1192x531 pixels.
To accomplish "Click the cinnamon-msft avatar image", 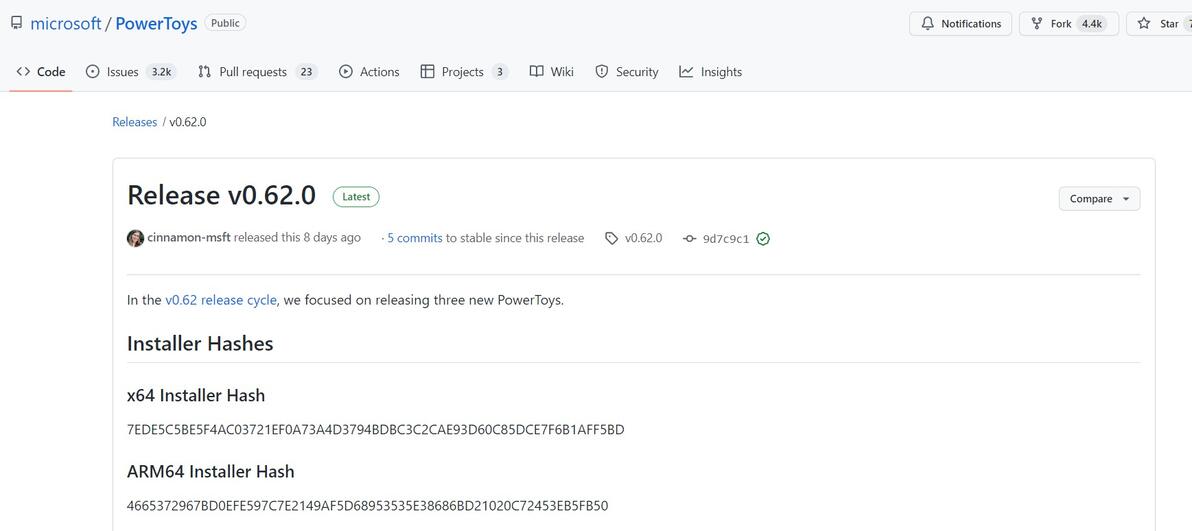I will coord(135,238).
